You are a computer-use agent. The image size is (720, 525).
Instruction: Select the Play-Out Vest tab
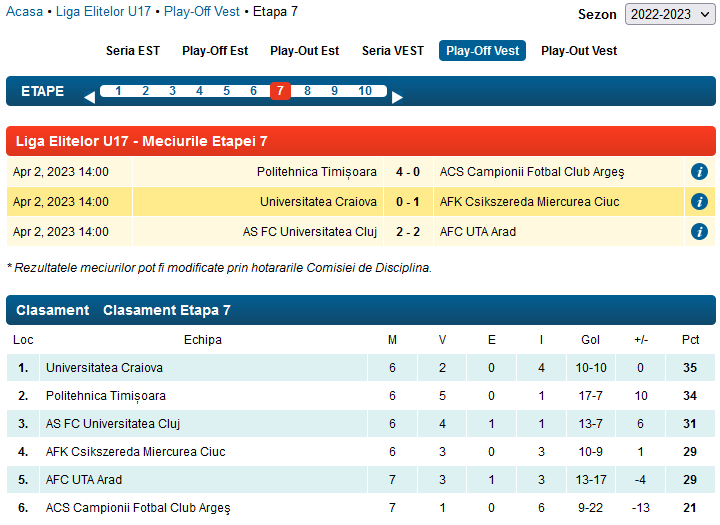coord(579,51)
